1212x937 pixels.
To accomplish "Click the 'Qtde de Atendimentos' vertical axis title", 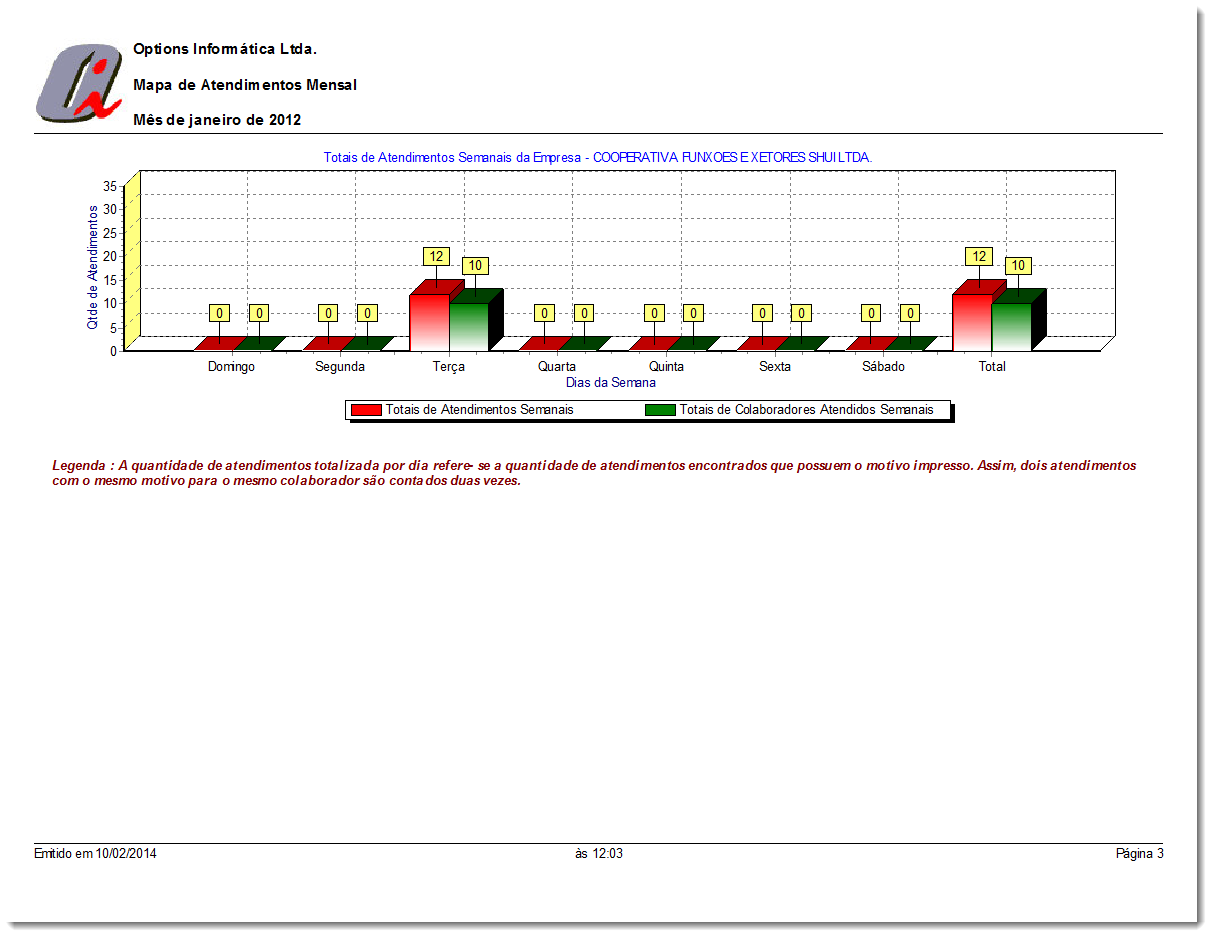I will point(93,267).
